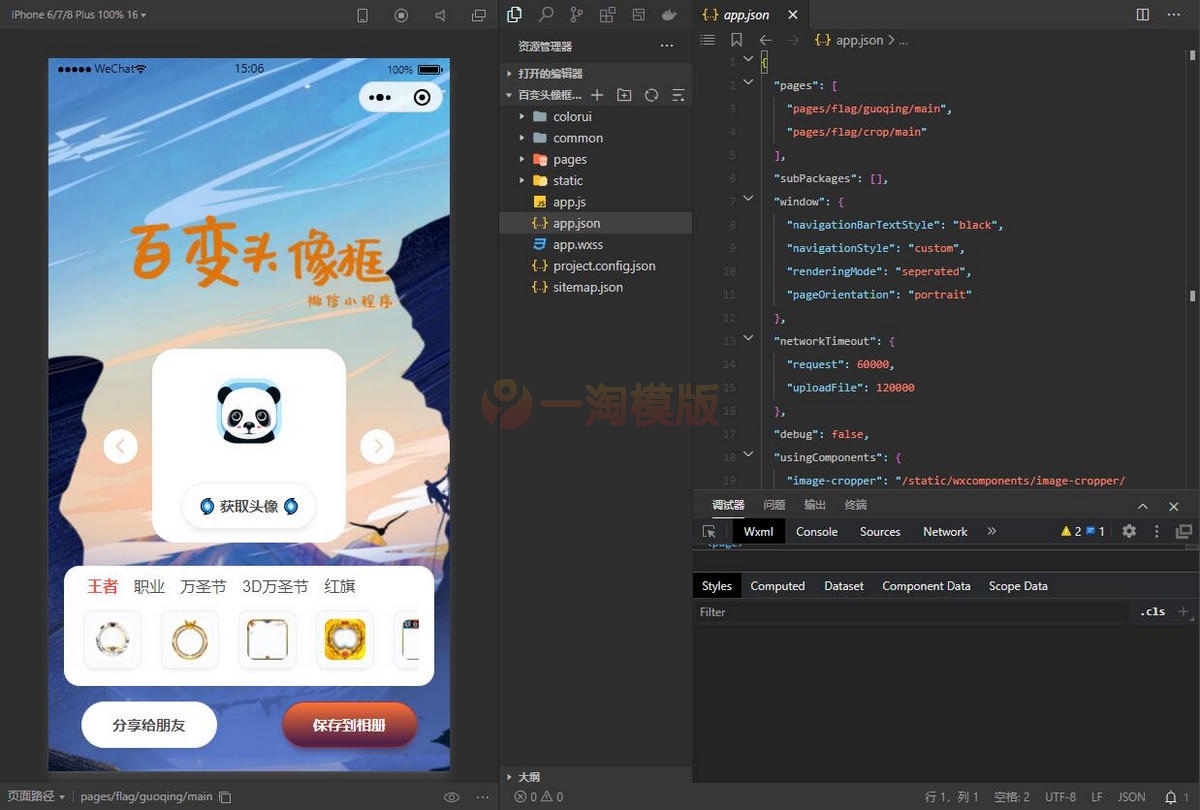The height and width of the screenshot is (810, 1200).
Task: Click the bookmark icon in editor toolbar
Action: 736,40
